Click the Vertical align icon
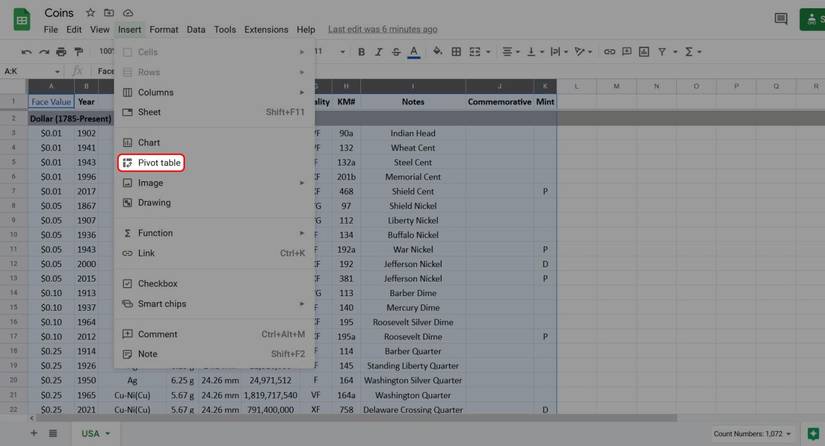The image size is (825, 446). (x=531, y=52)
